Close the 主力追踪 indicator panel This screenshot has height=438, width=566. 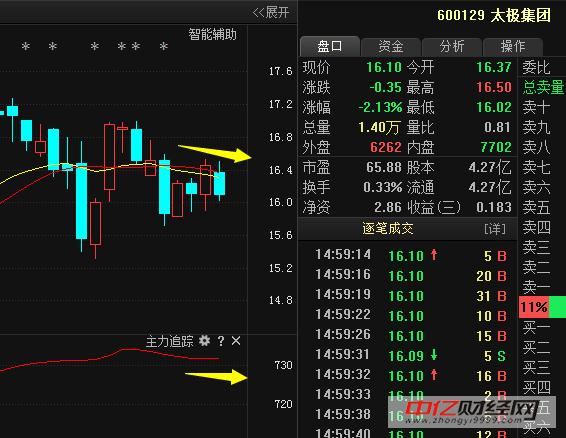pos(236,341)
